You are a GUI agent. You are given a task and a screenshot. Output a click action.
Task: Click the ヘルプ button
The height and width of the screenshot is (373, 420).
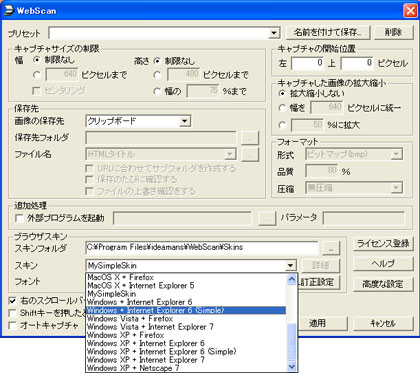(383, 264)
